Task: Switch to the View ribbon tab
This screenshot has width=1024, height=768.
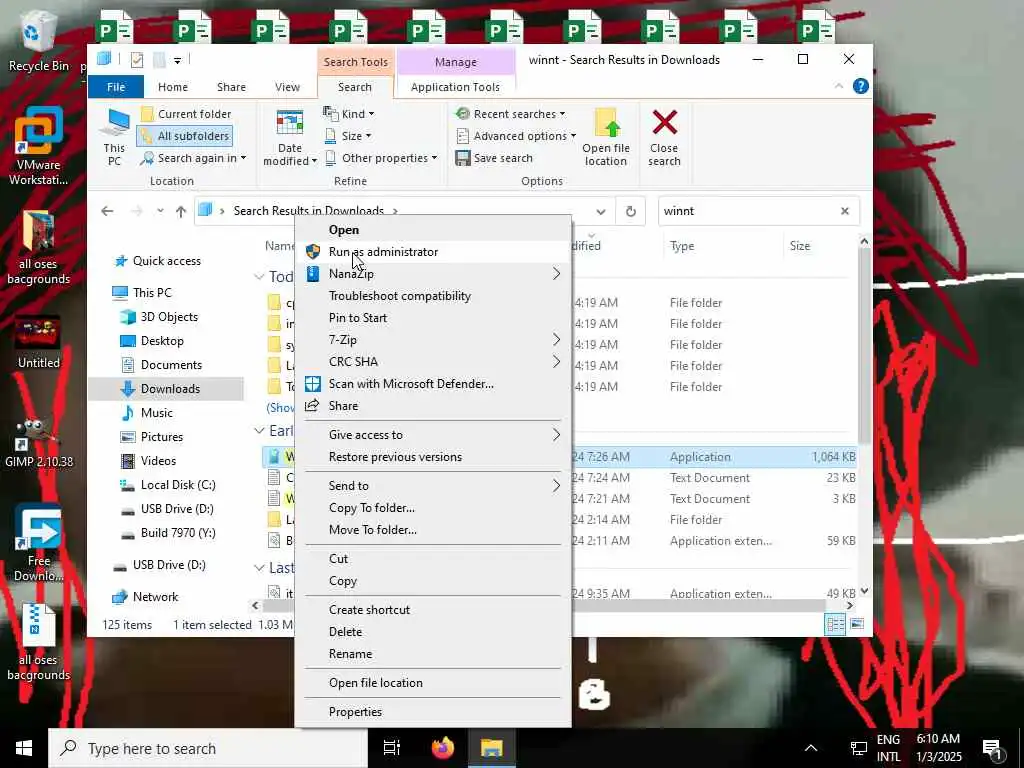Action: (x=287, y=87)
